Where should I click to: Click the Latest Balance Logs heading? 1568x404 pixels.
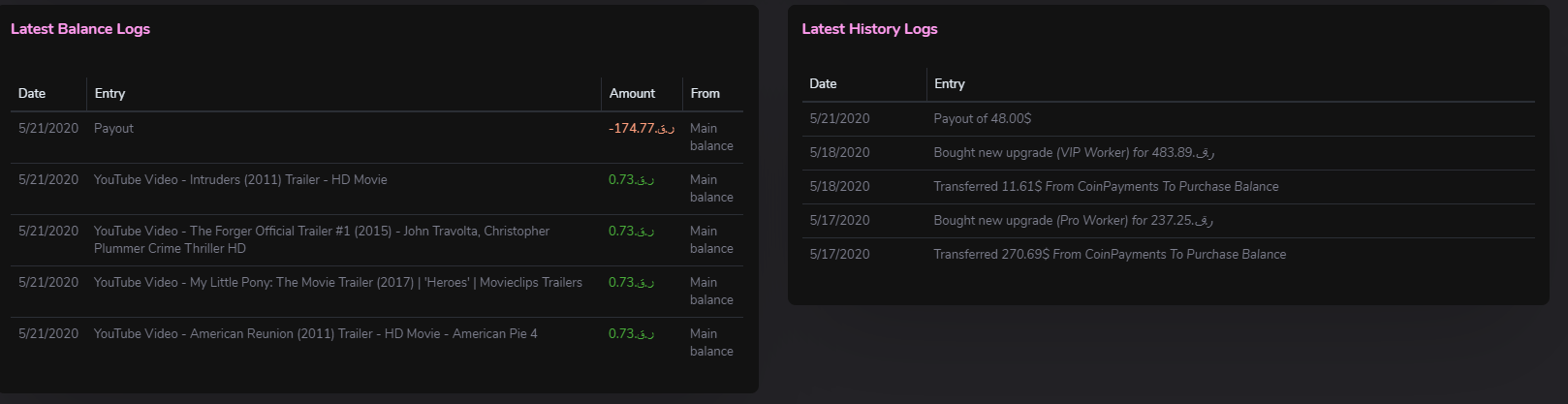tap(80, 29)
